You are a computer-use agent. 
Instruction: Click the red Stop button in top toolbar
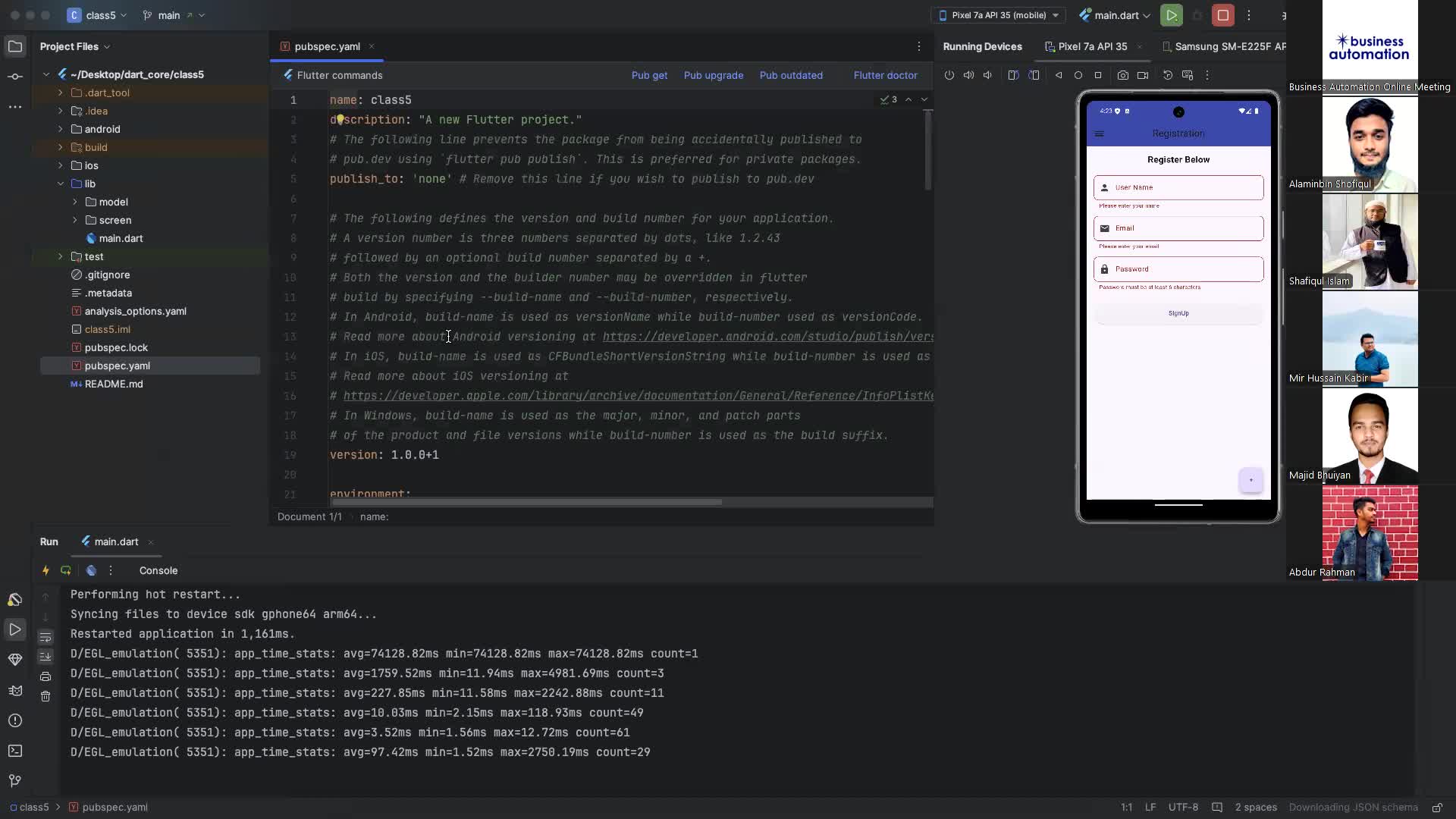1222,15
